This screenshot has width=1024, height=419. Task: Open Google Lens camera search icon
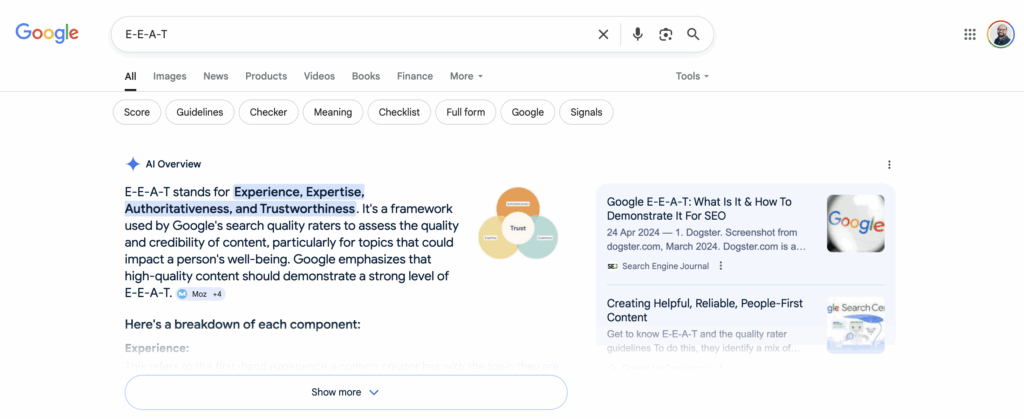point(665,35)
